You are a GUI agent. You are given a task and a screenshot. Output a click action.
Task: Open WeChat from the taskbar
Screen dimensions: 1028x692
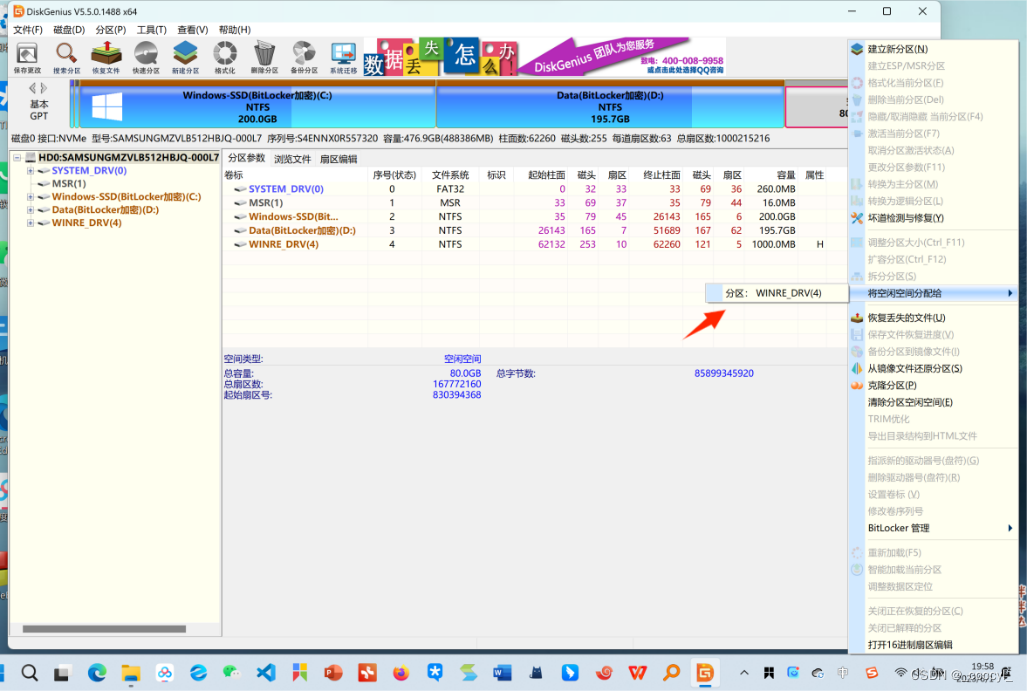(x=231, y=673)
